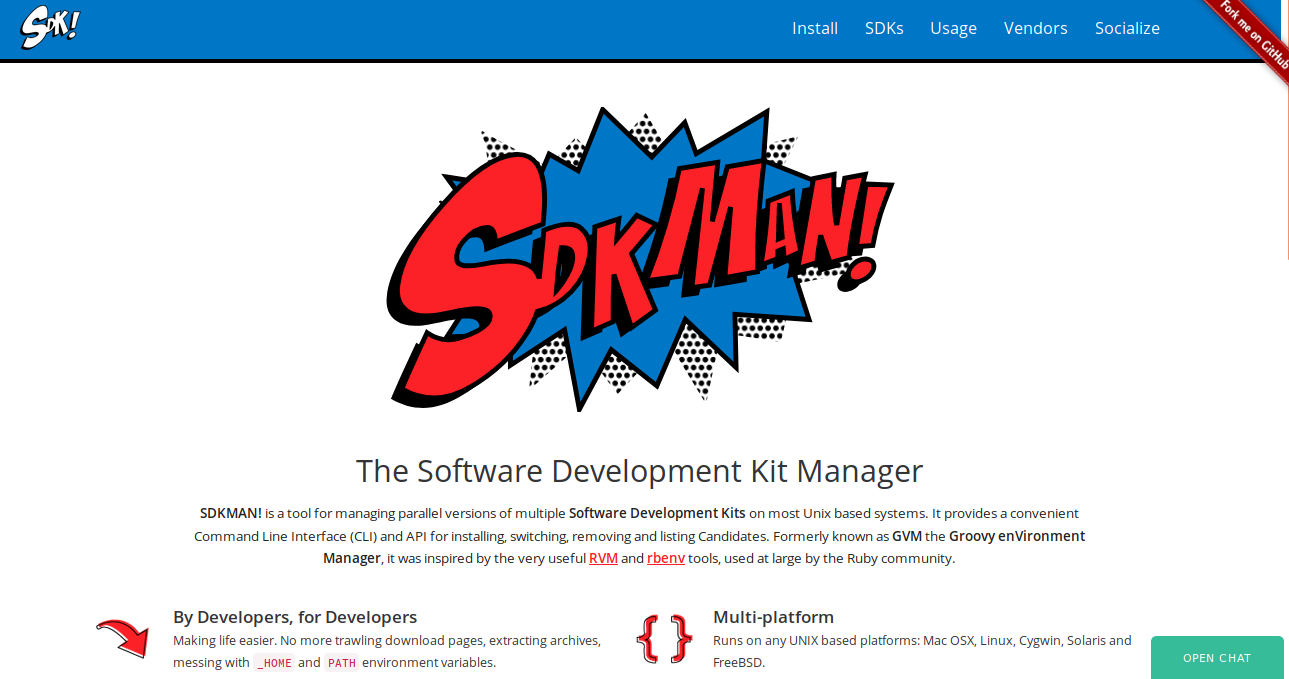1289x679 pixels.
Task: Click the bold GVM text
Action: (x=907, y=536)
